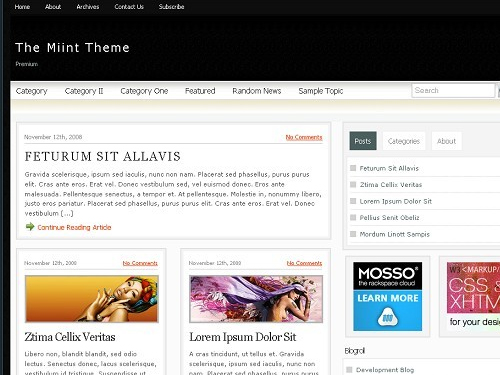Open No Comments link on Feturum Sit Allavis
Screen dimensions: 500x375
click(x=304, y=137)
